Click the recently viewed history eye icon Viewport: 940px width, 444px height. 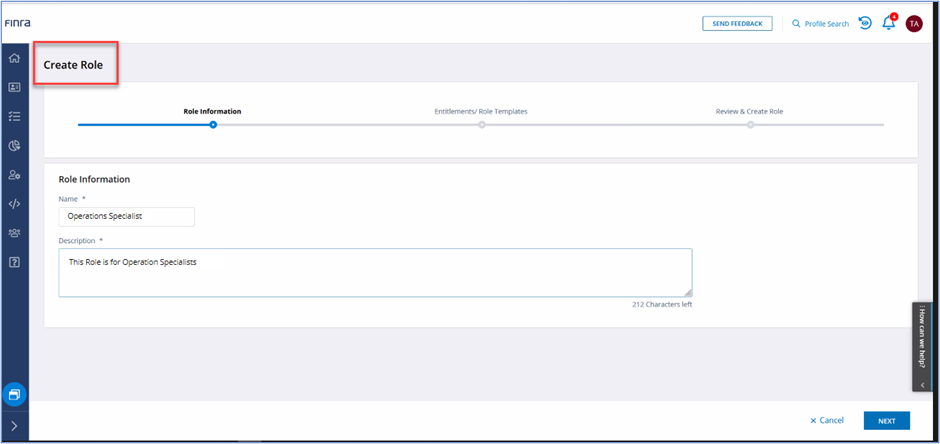click(x=865, y=23)
